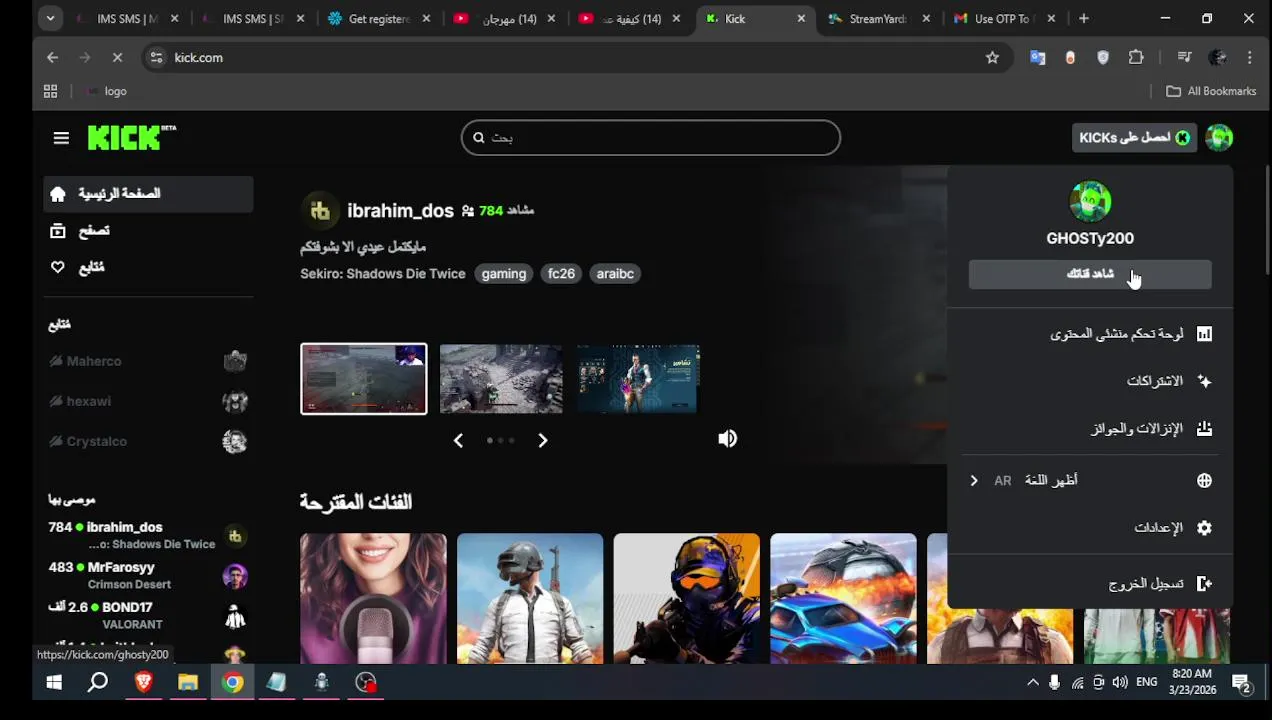The image size is (1272, 720).
Task: Open the logo bookmark
Action: pyautogui.click(x=107, y=91)
